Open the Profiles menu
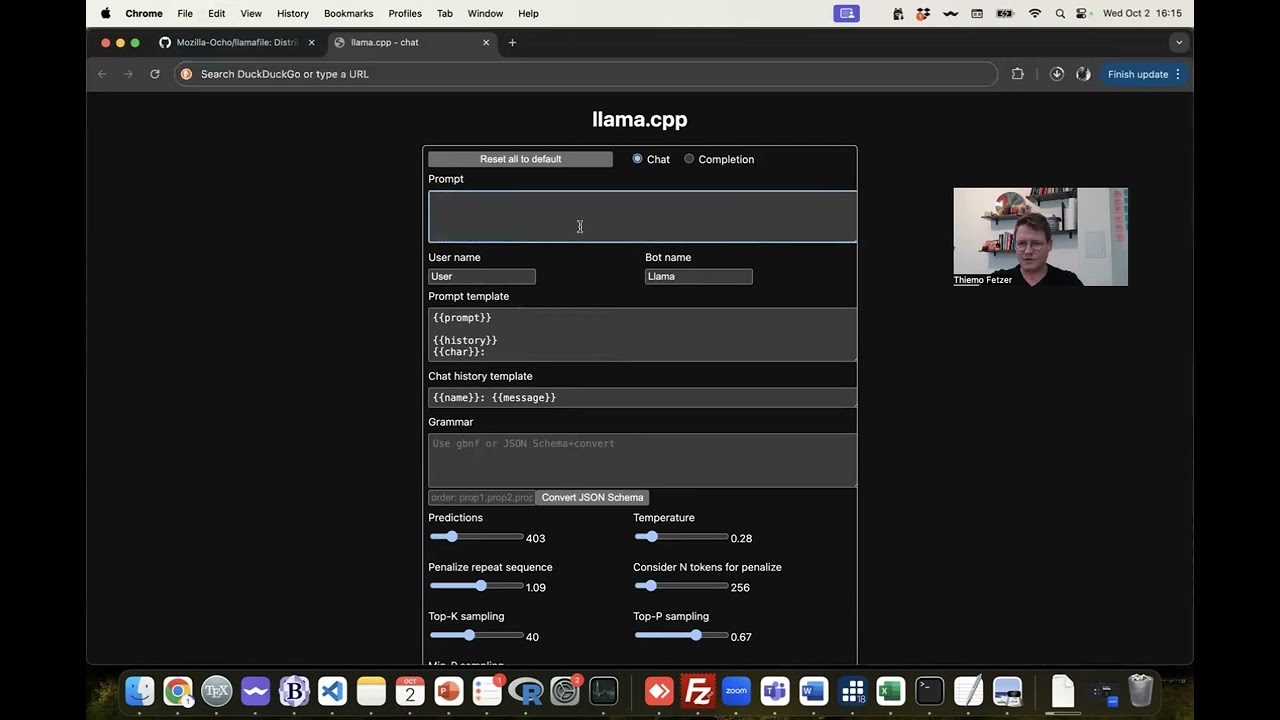This screenshot has width=1280, height=720. (x=405, y=13)
